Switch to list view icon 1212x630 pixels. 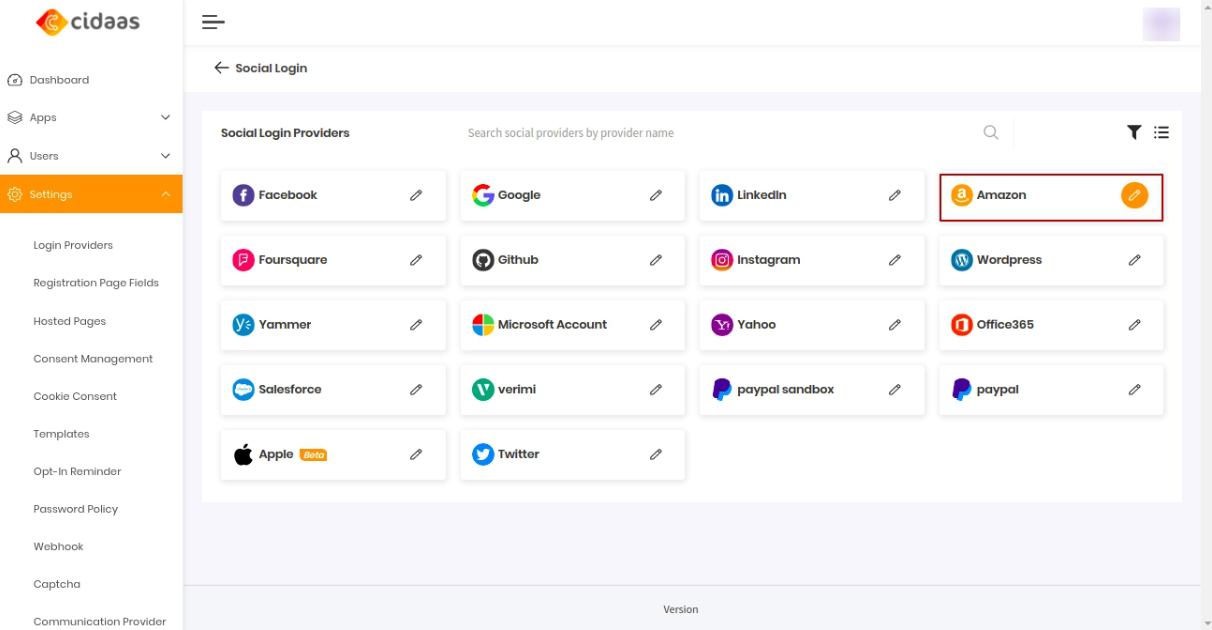1161,132
